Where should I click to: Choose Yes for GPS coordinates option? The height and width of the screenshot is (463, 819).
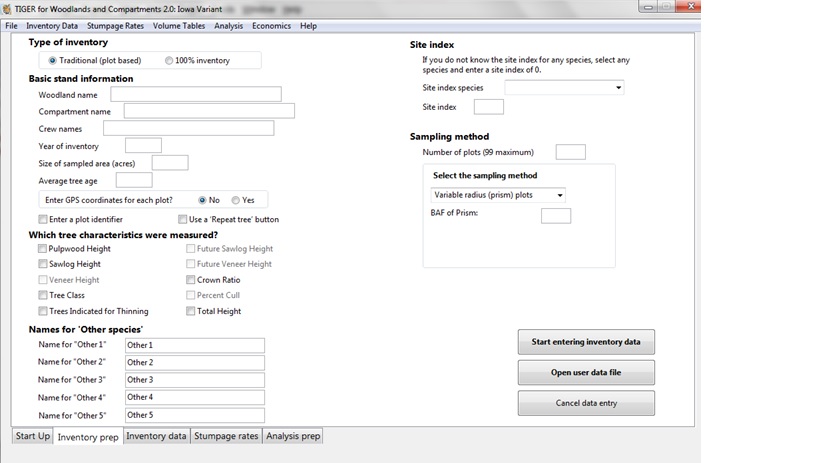click(236, 200)
